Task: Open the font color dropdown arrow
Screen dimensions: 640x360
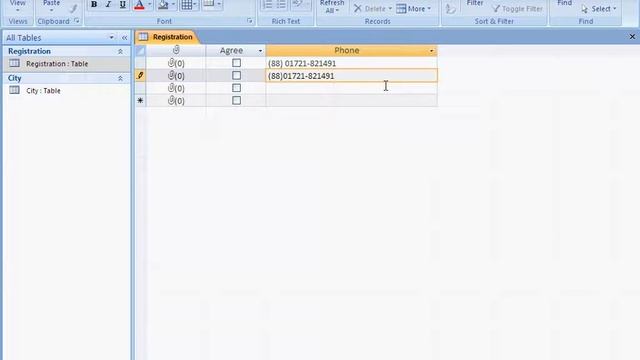Action: 150,5
